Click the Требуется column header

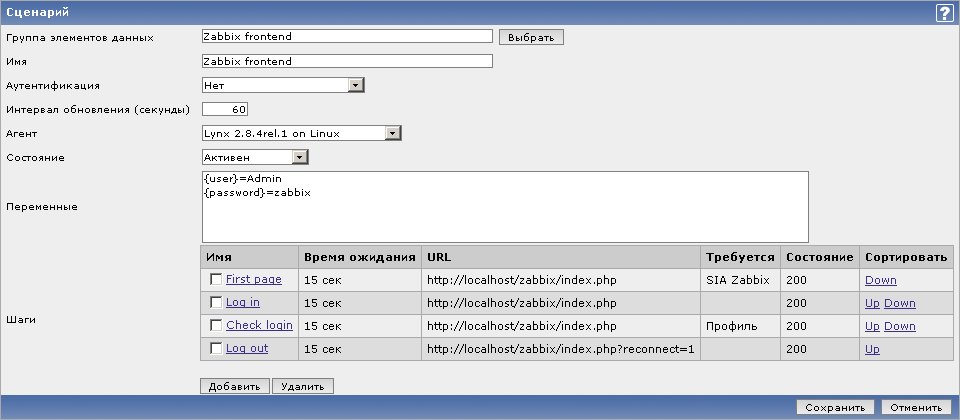[x=740, y=257]
